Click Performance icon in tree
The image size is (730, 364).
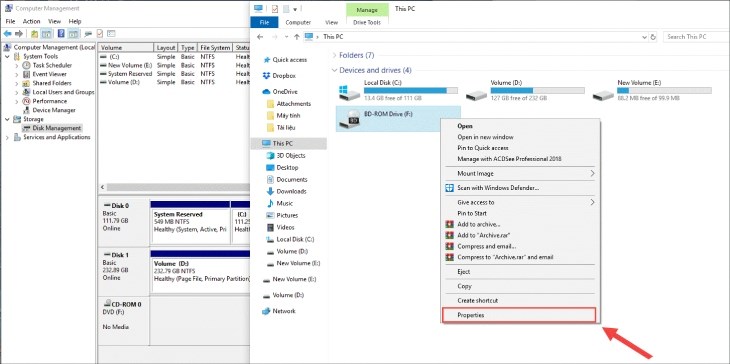pos(26,101)
